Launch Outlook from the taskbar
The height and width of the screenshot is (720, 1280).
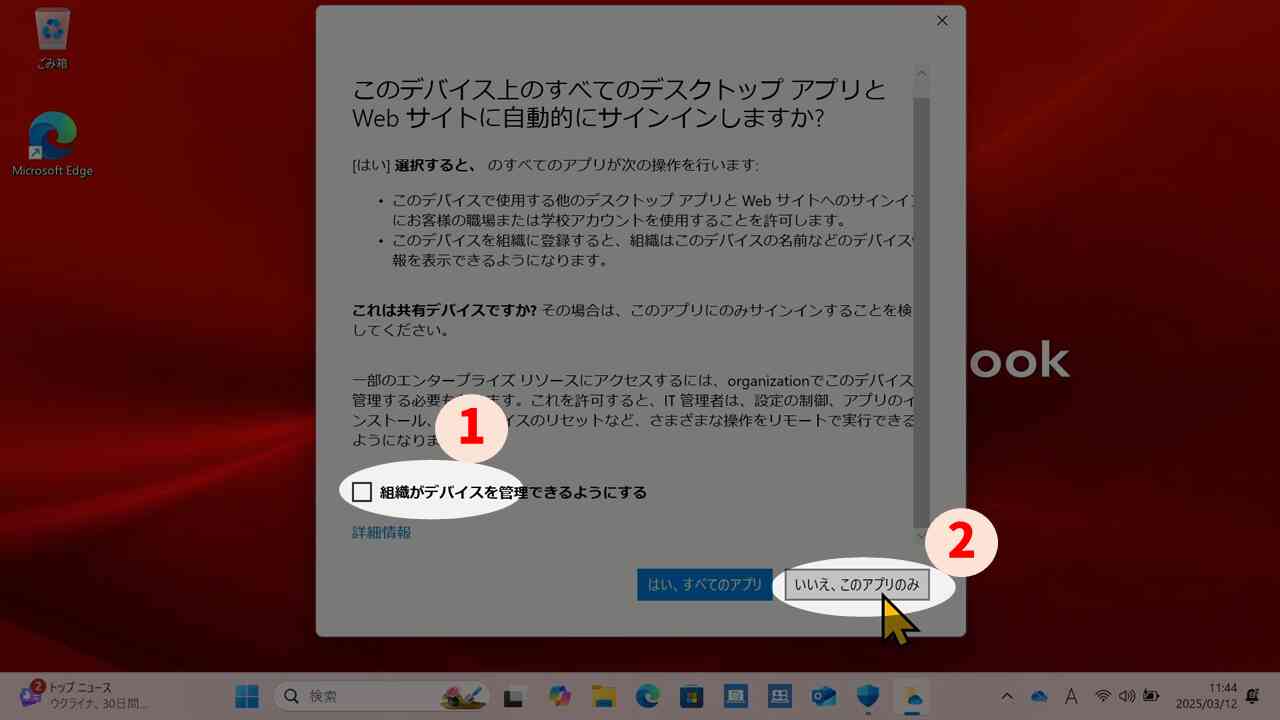pos(822,695)
